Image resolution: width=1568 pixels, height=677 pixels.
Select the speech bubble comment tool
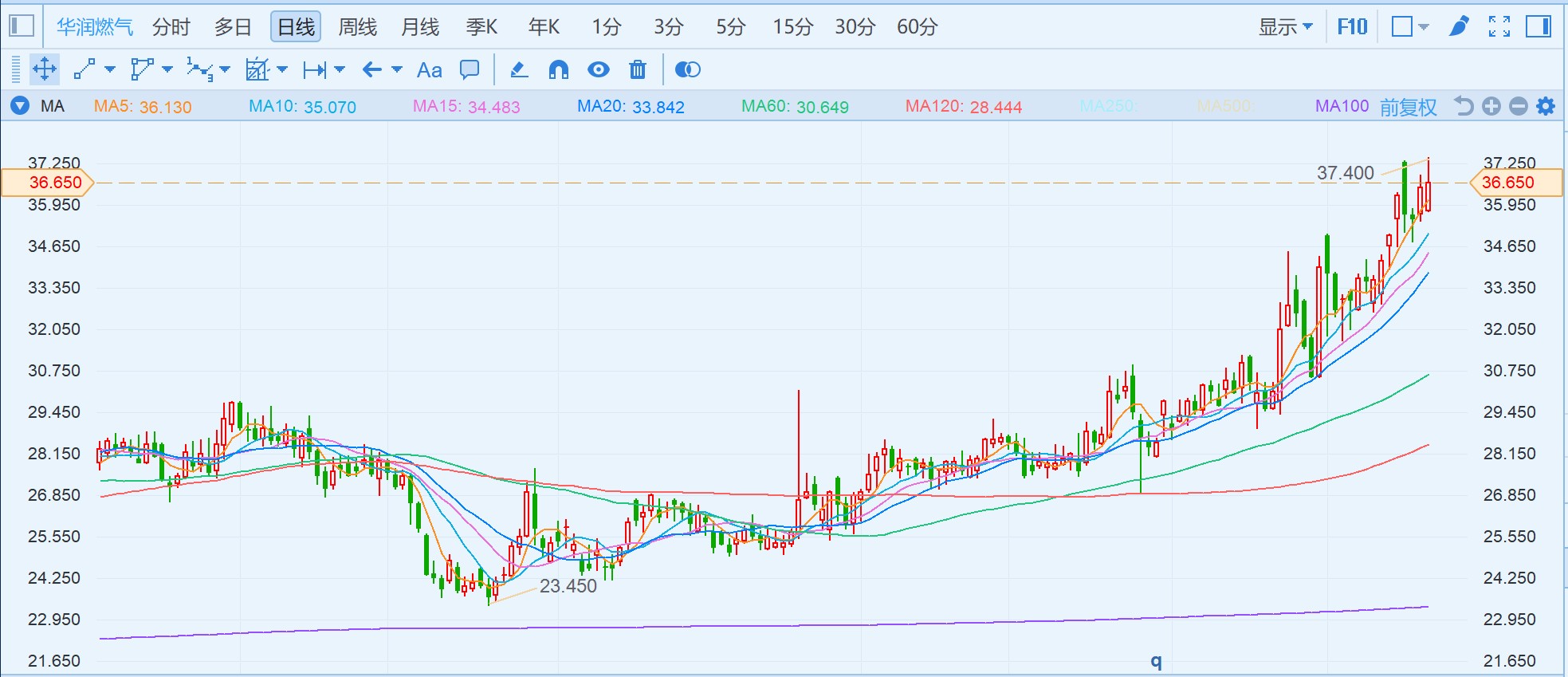pyautogui.click(x=470, y=69)
